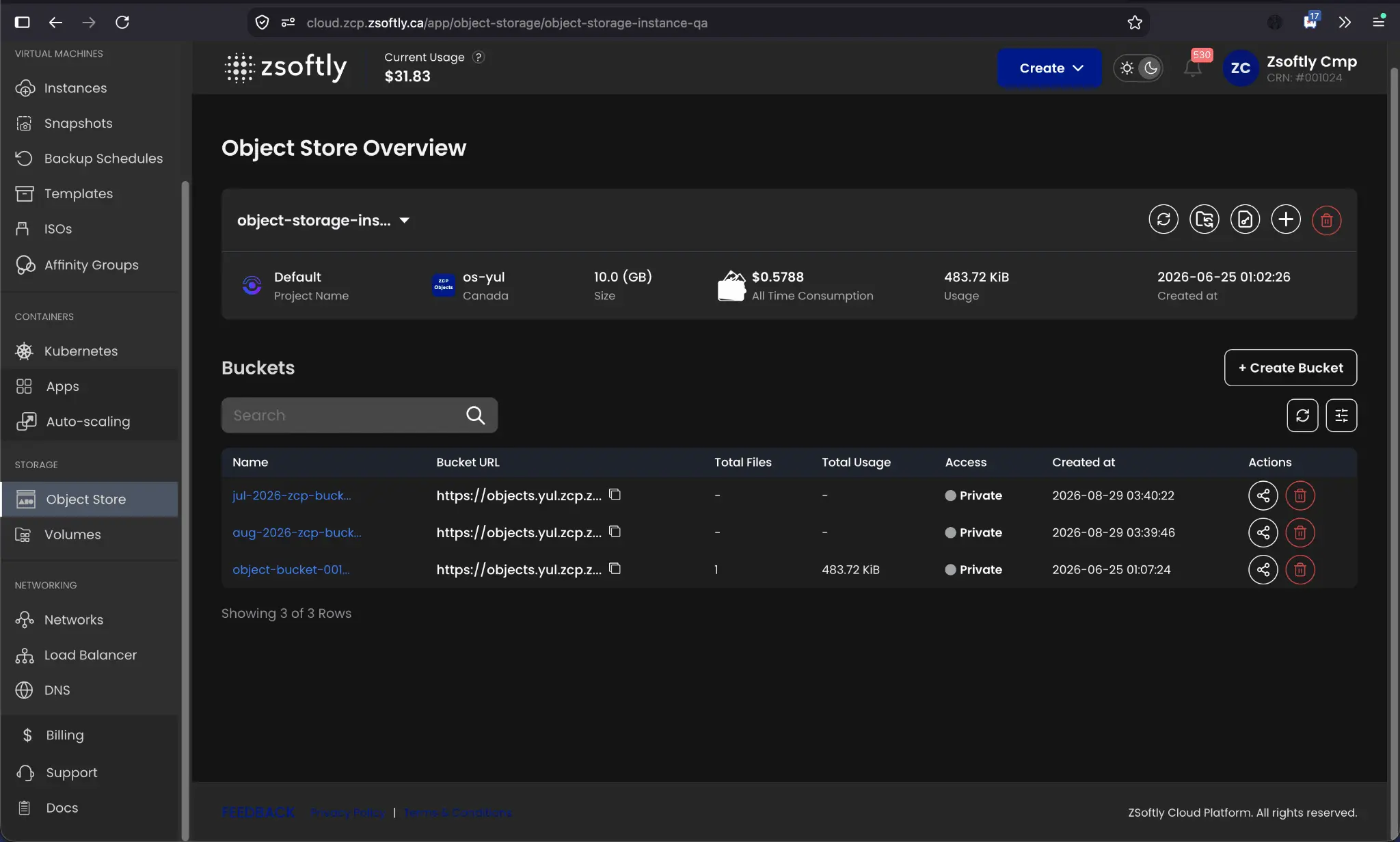The height and width of the screenshot is (842, 1400).
Task: Open Instances in the sidebar
Action: (x=75, y=88)
